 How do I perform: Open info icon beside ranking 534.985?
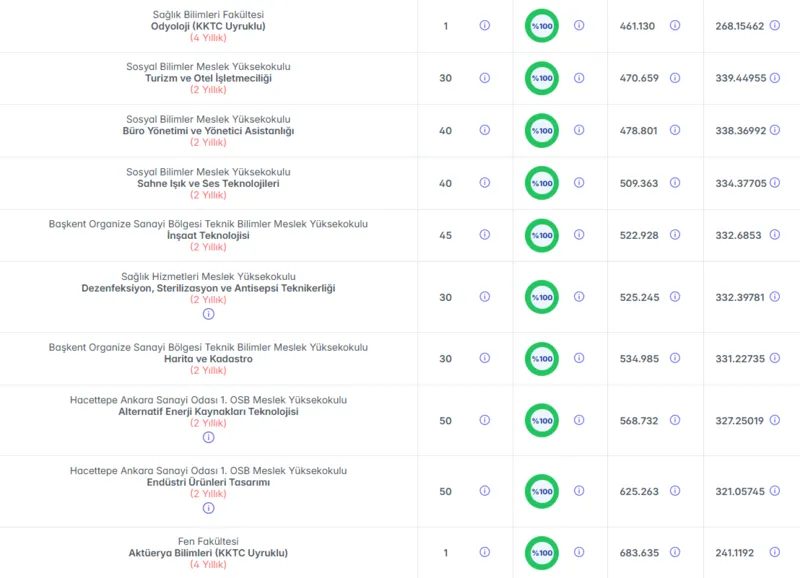pyautogui.click(x=674, y=358)
